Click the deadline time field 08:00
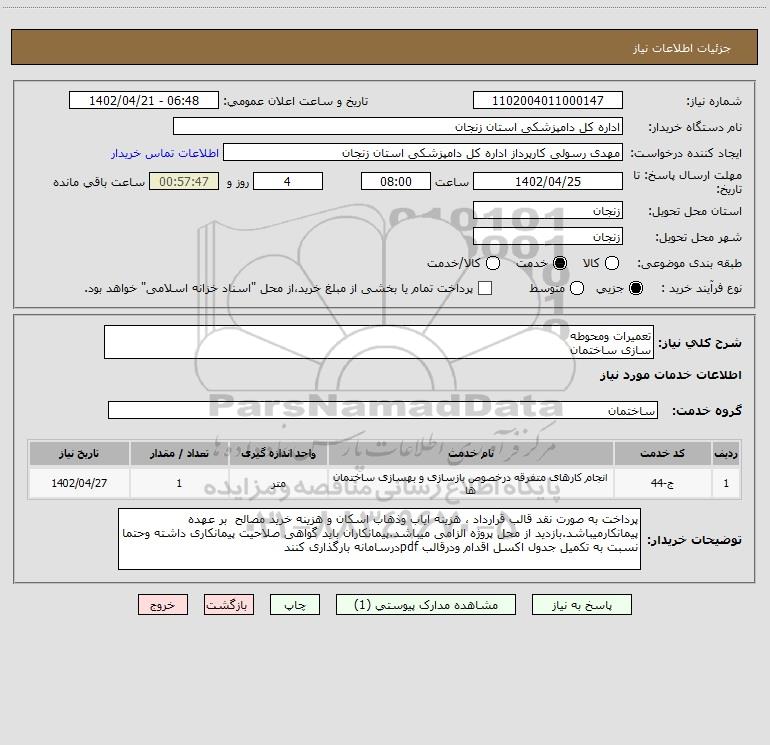 point(396,181)
